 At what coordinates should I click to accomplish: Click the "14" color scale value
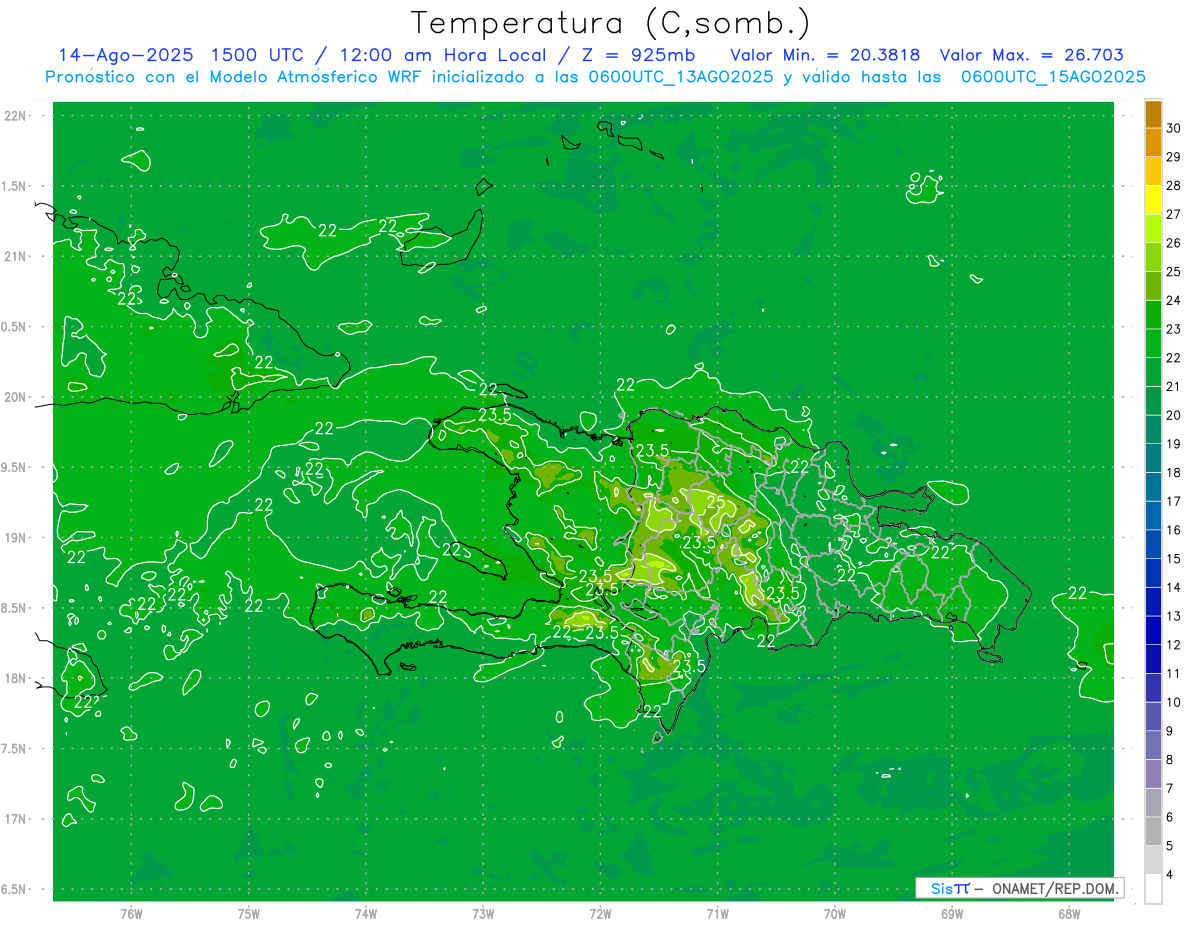click(1174, 587)
